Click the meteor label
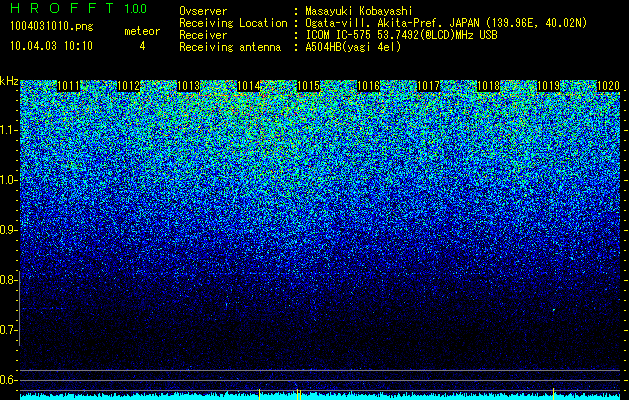This screenshot has height=400, width=629. (142, 31)
